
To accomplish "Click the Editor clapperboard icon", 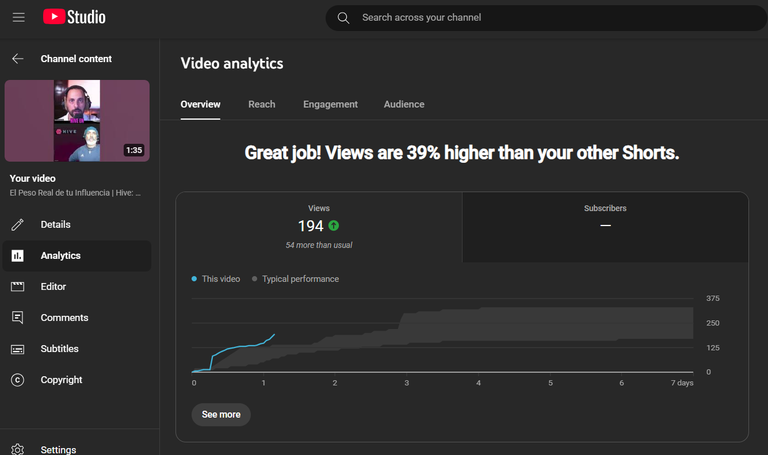I will coord(18,287).
